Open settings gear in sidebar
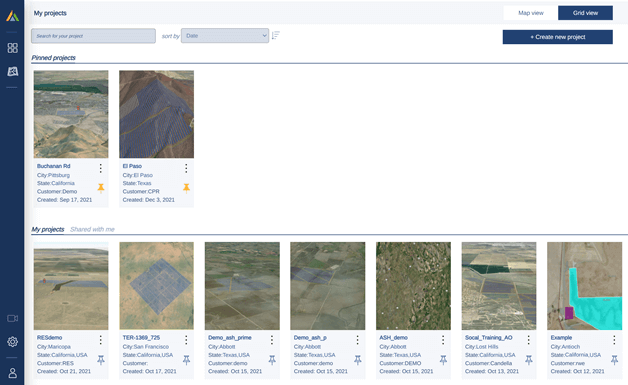The height and width of the screenshot is (385, 628). coord(12,342)
